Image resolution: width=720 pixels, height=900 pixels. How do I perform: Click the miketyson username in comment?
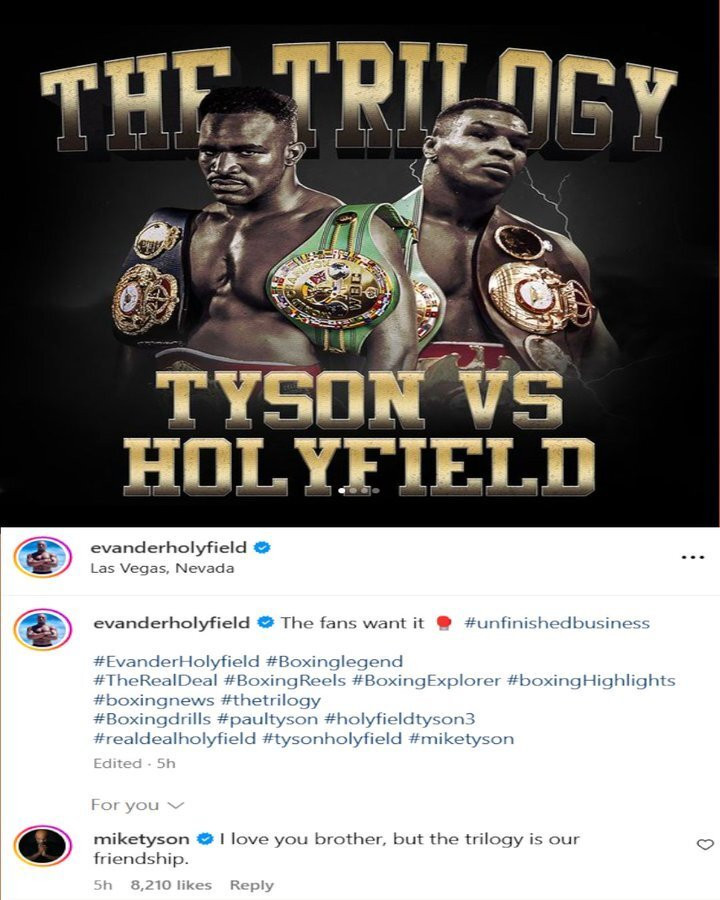[x=141, y=839]
